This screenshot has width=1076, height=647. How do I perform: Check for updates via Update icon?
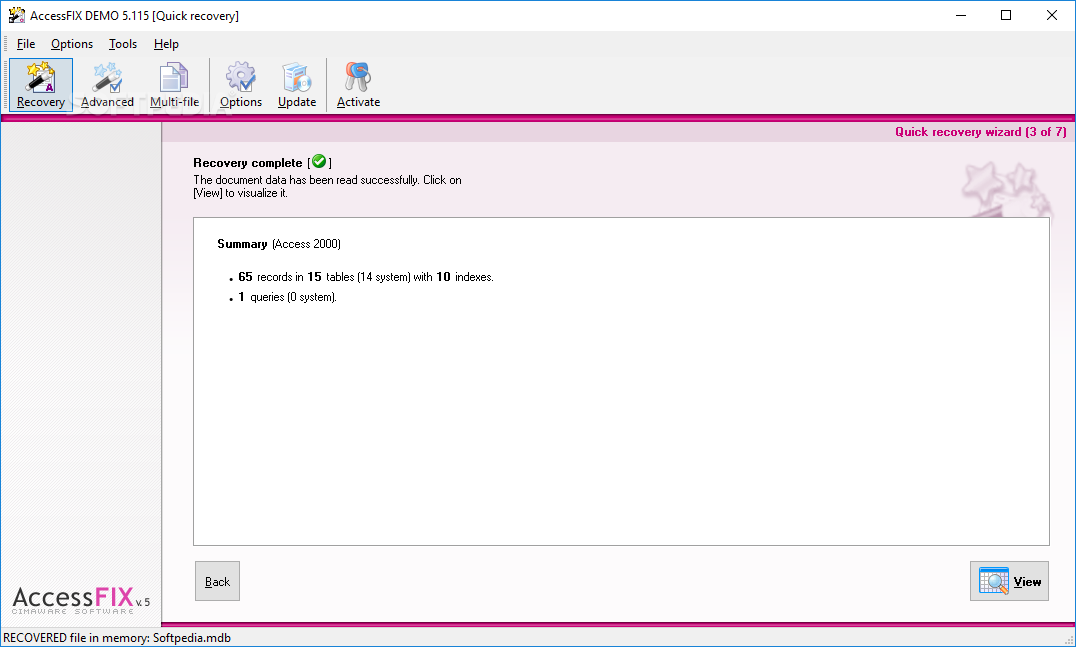(297, 84)
